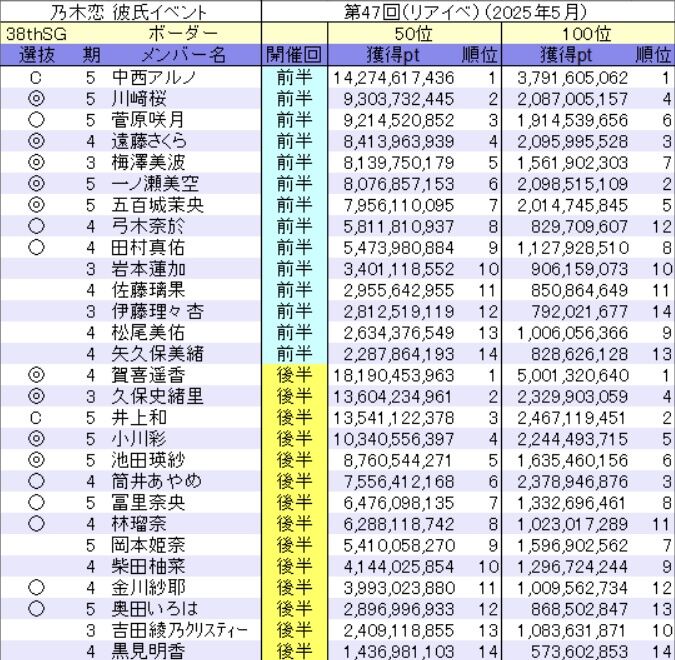Click member name 池田瑛紗
Viewport: 675px width, 660px height.
pyautogui.click(x=148, y=460)
